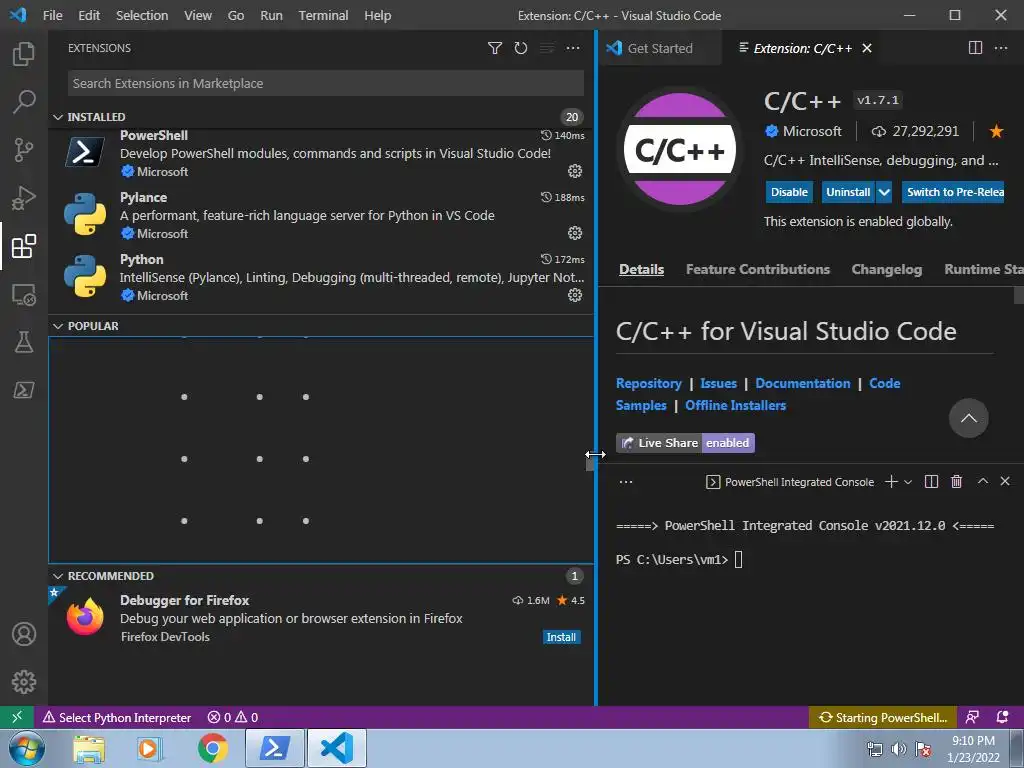1024x768 pixels.
Task: Open Chrome from the taskbar
Action: [x=212, y=748]
